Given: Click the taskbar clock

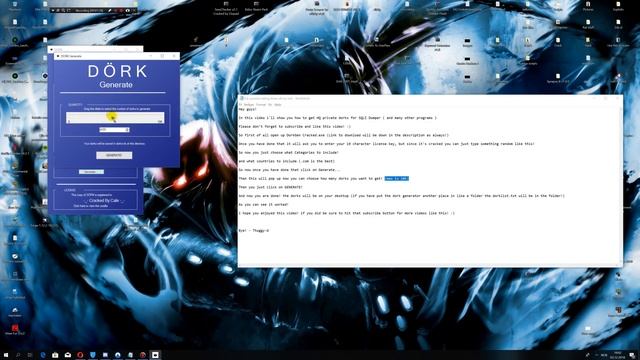Looking at the screenshot, I should (x=618, y=355).
